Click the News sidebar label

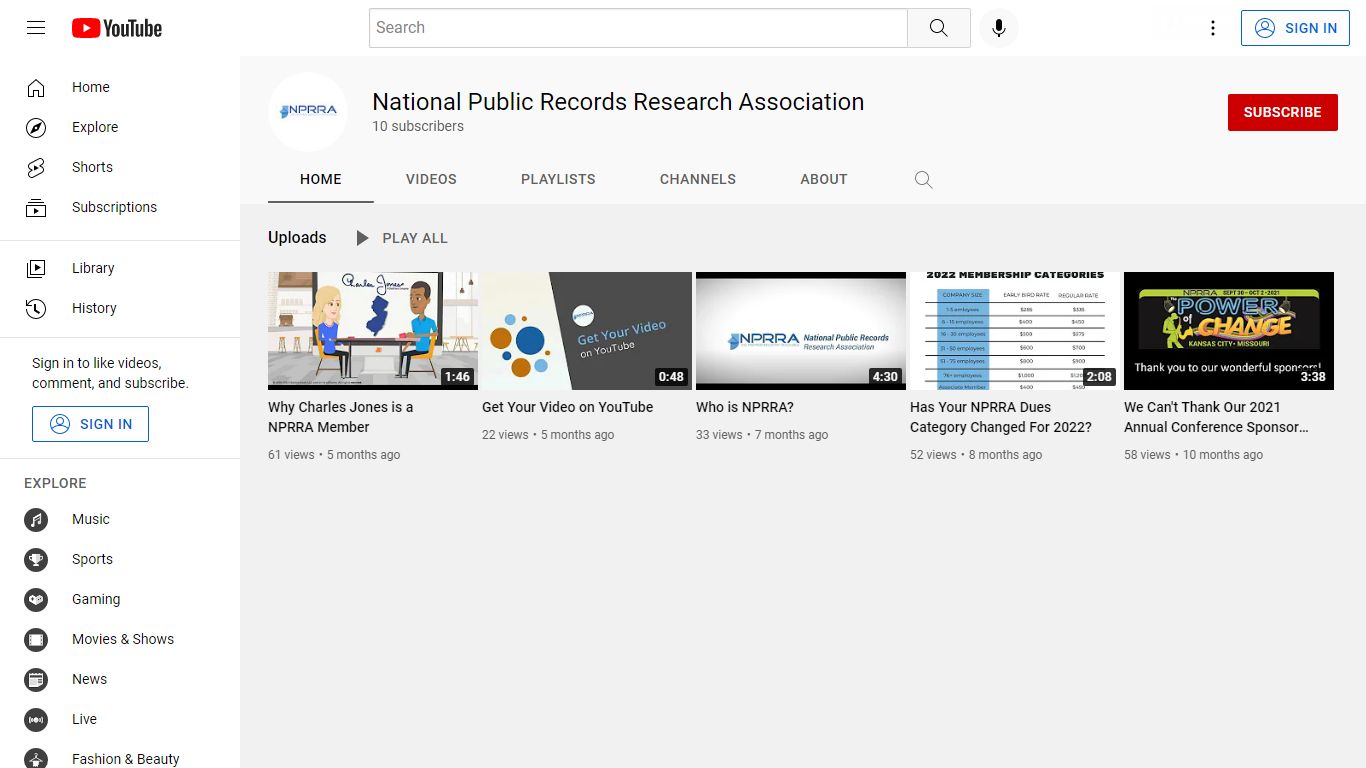[89, 679]
